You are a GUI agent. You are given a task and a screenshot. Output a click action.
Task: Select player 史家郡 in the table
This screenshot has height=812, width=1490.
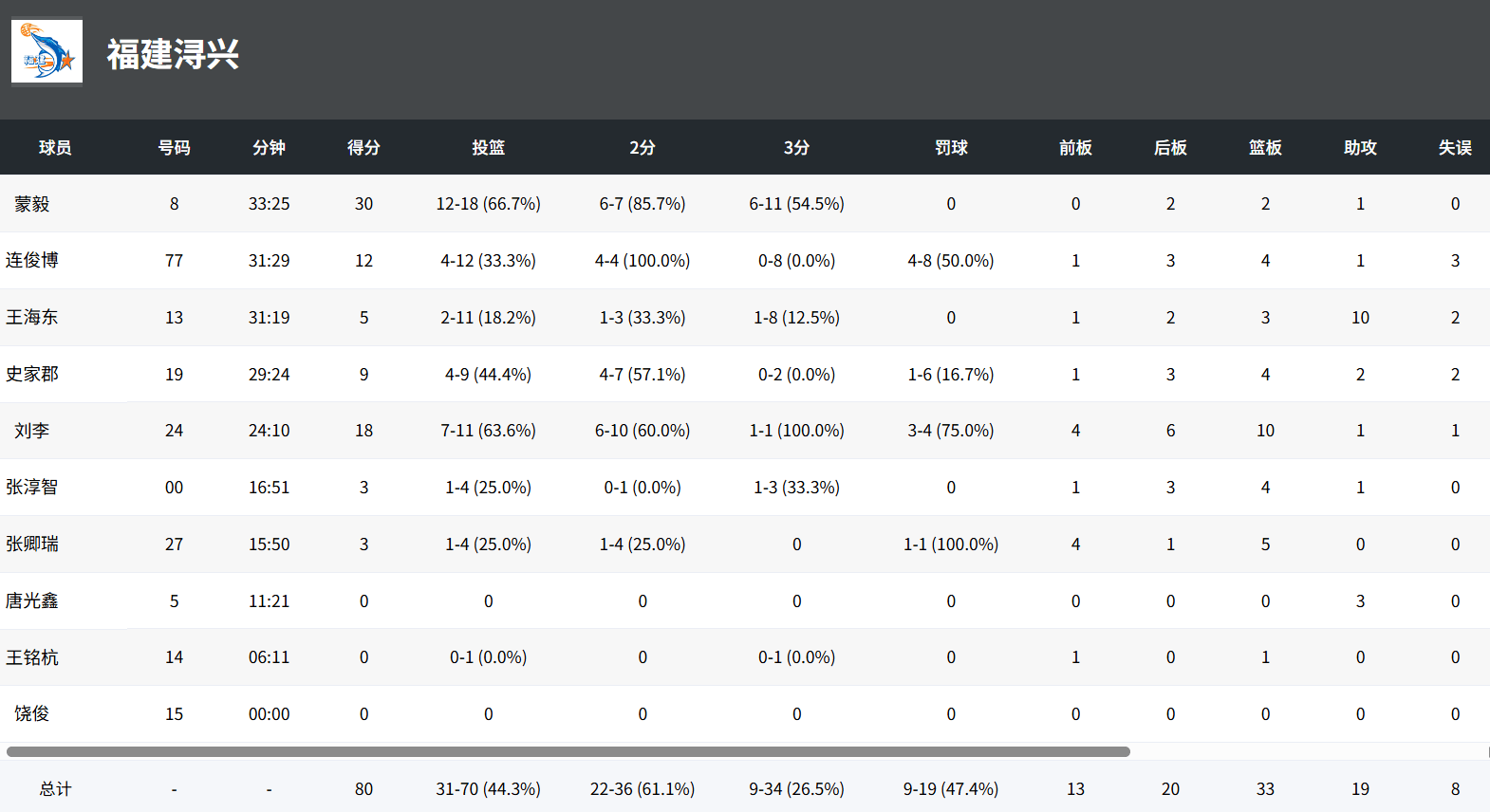[x=32, y=375]
